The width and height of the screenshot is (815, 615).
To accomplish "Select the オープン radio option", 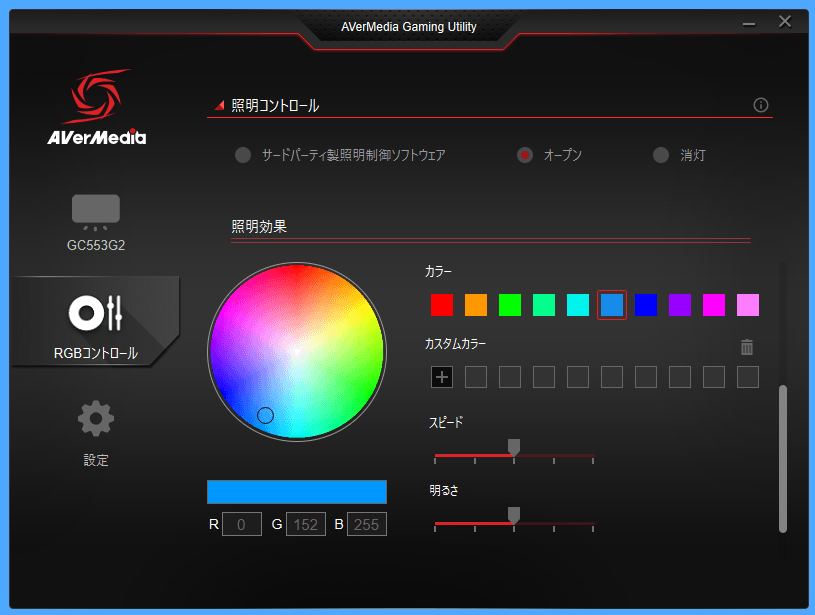I will tap(524, 155).
